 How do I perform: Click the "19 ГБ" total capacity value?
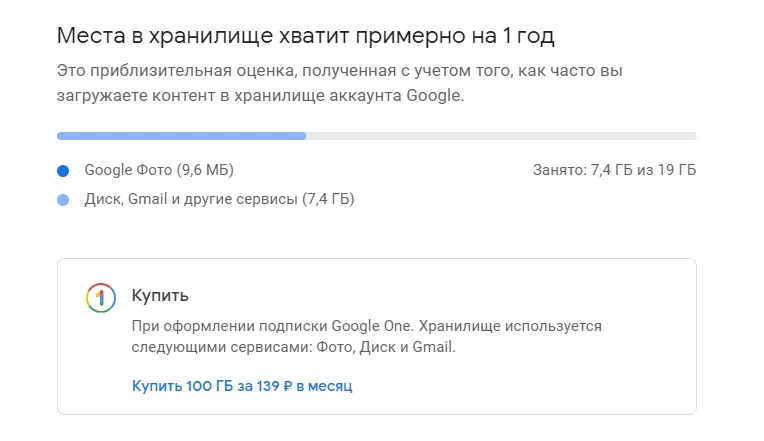(x=677, y=170)
